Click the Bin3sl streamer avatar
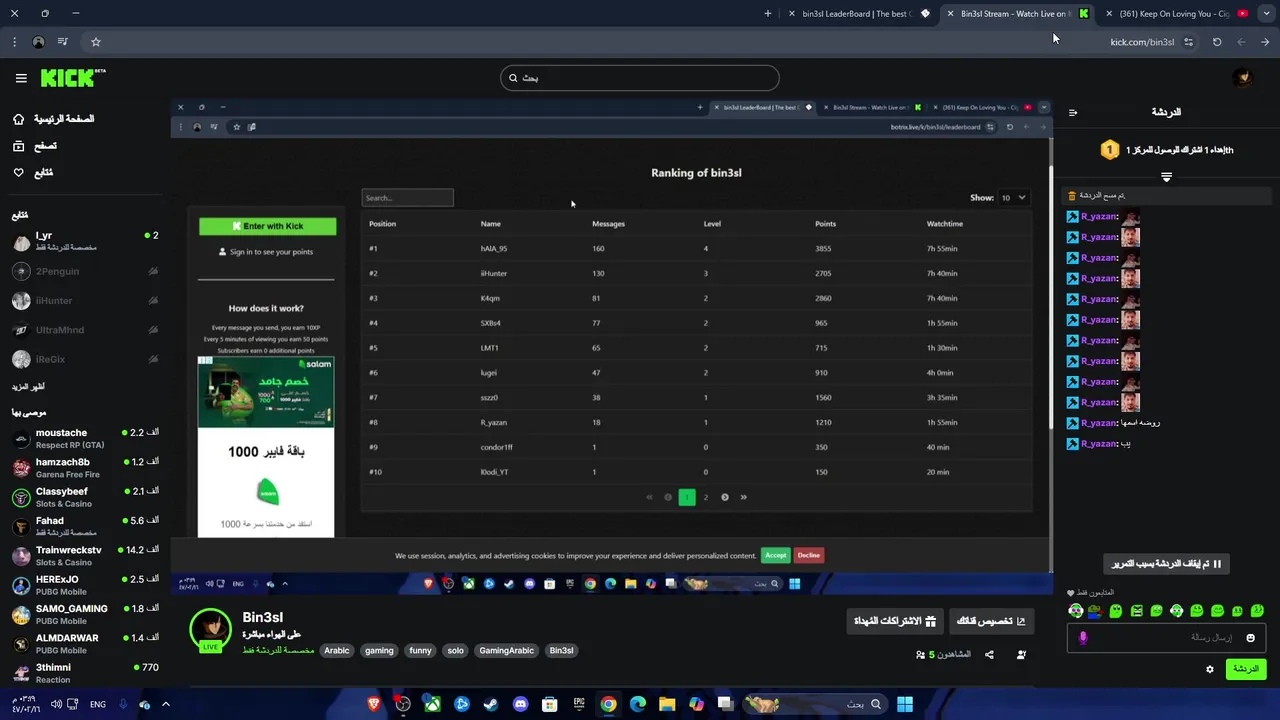 pyautogui.click(x=211, y=629)
